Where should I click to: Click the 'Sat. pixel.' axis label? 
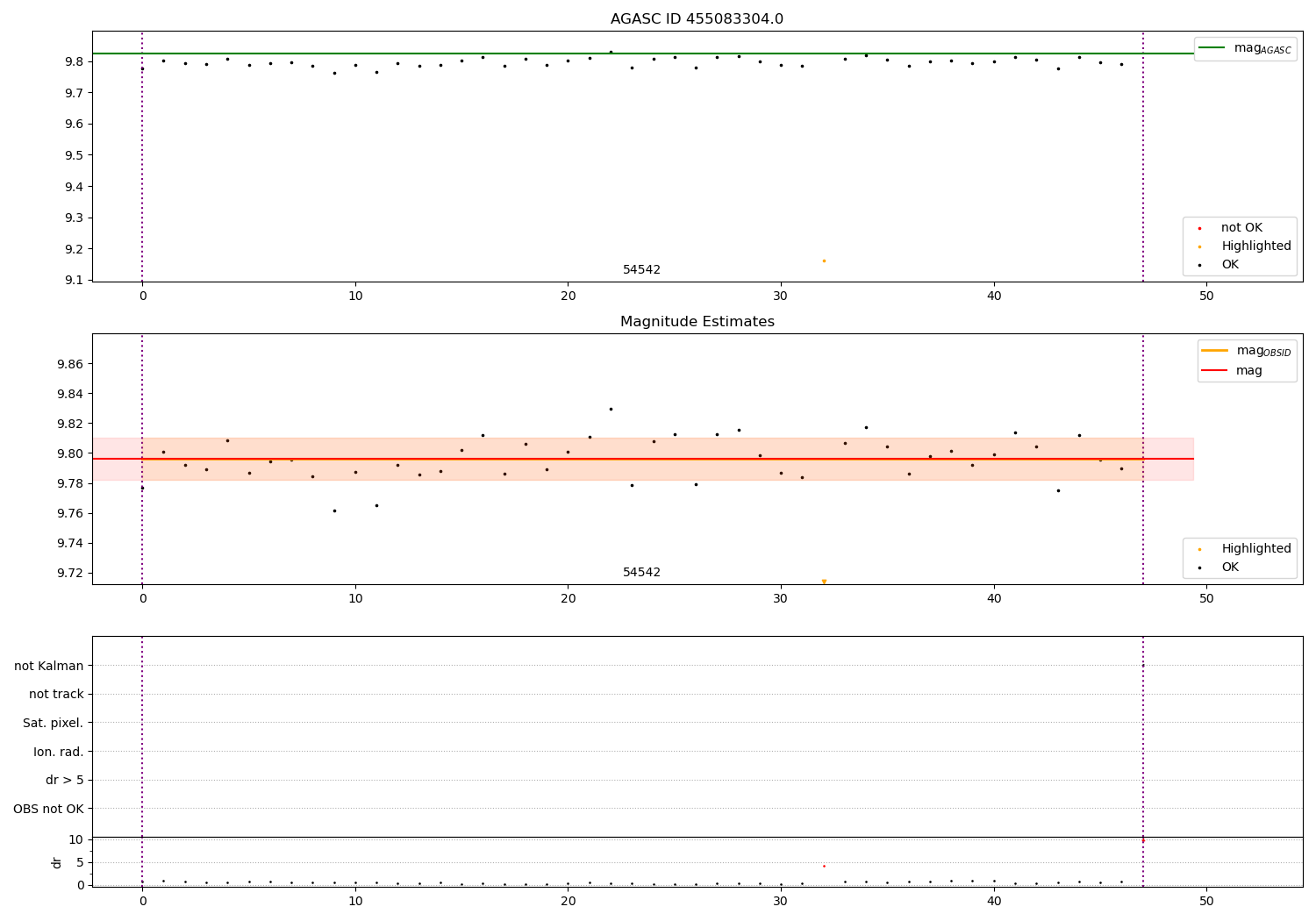tap(54, 723)
